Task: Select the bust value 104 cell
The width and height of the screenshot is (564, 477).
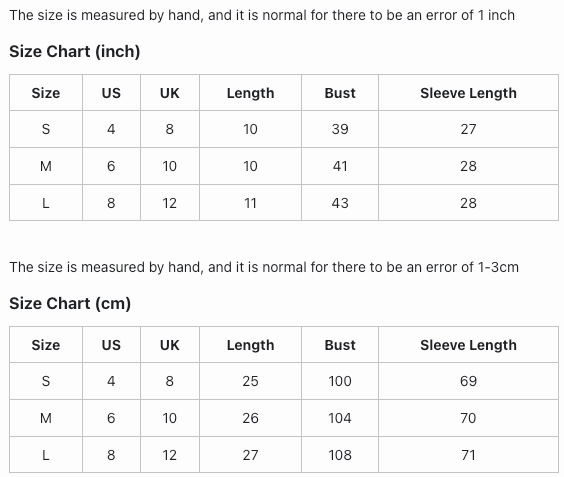Action: pos(340,418)
